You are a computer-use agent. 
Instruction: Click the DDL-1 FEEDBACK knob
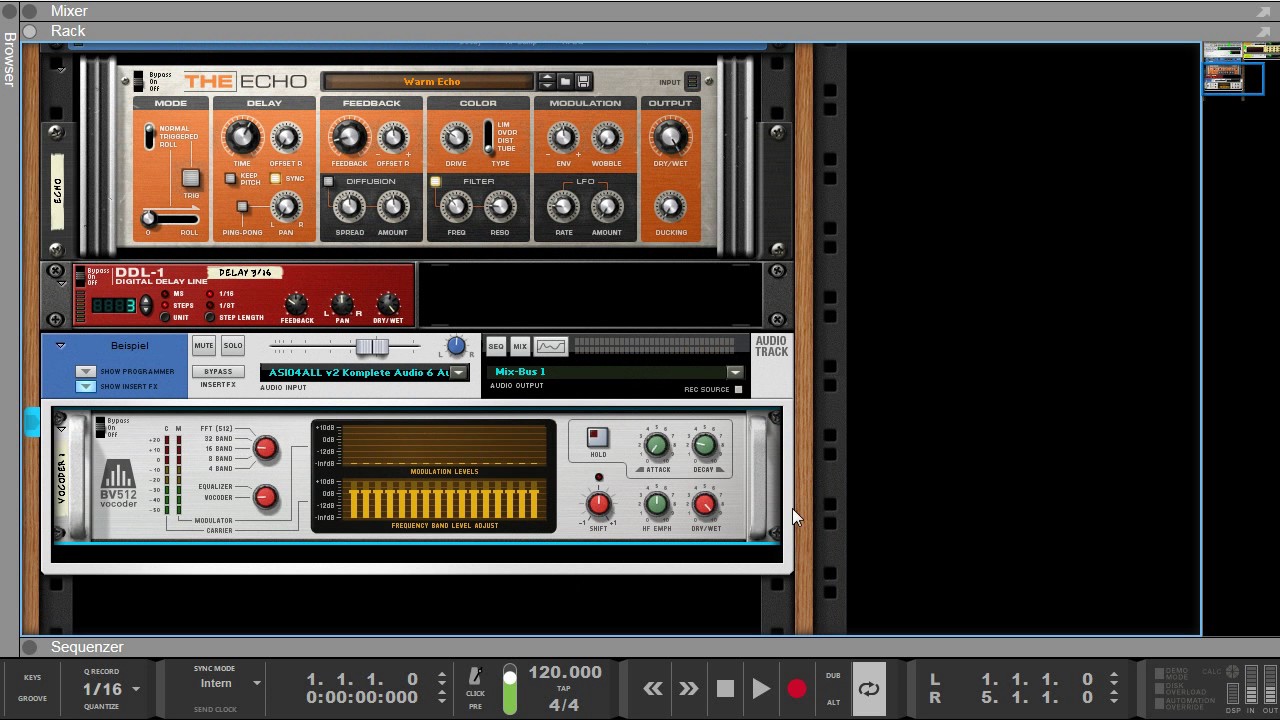tap(296, 304)
